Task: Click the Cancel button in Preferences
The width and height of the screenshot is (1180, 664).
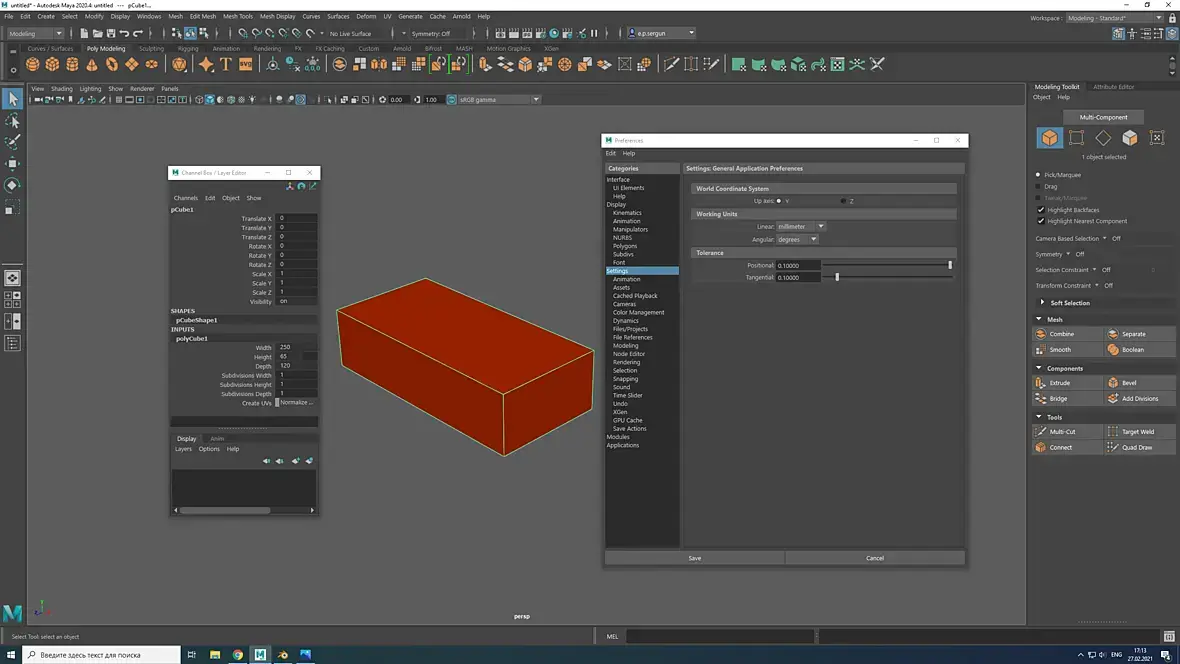Action: pyautogui.click(x=875, y=558)
